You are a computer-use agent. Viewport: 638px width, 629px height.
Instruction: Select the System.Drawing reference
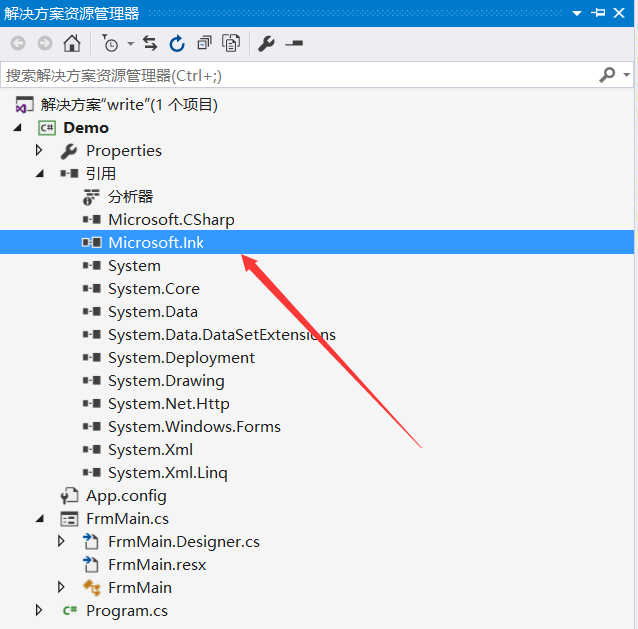(166, 380)
